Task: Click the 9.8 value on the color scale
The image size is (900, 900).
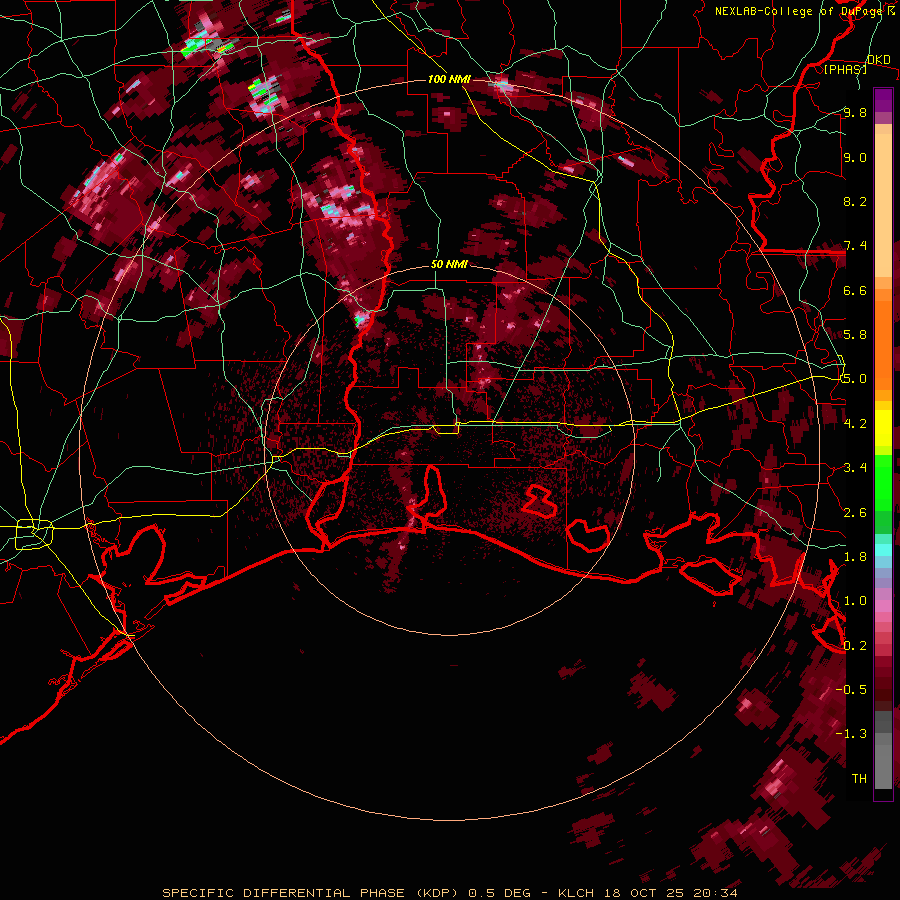Action: click(x=855, y=112)
